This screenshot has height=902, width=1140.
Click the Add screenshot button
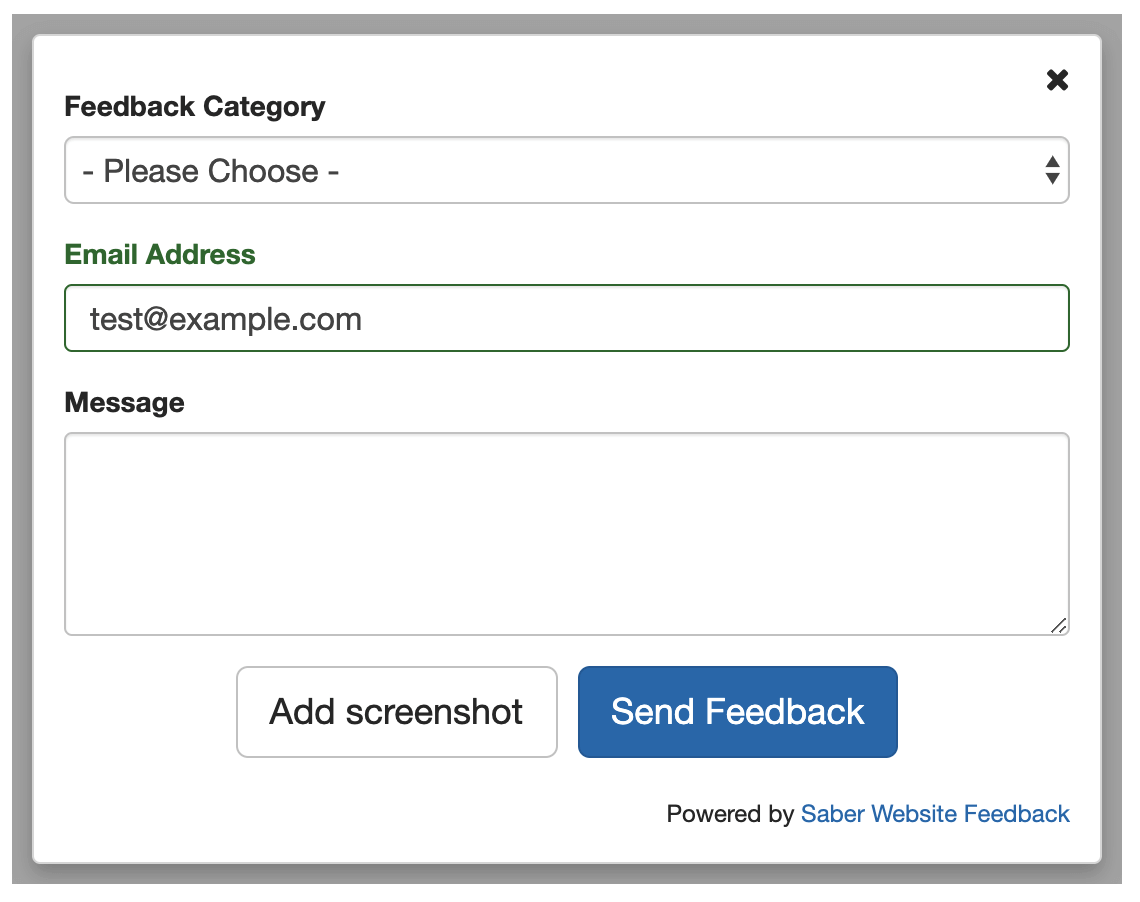396,712
